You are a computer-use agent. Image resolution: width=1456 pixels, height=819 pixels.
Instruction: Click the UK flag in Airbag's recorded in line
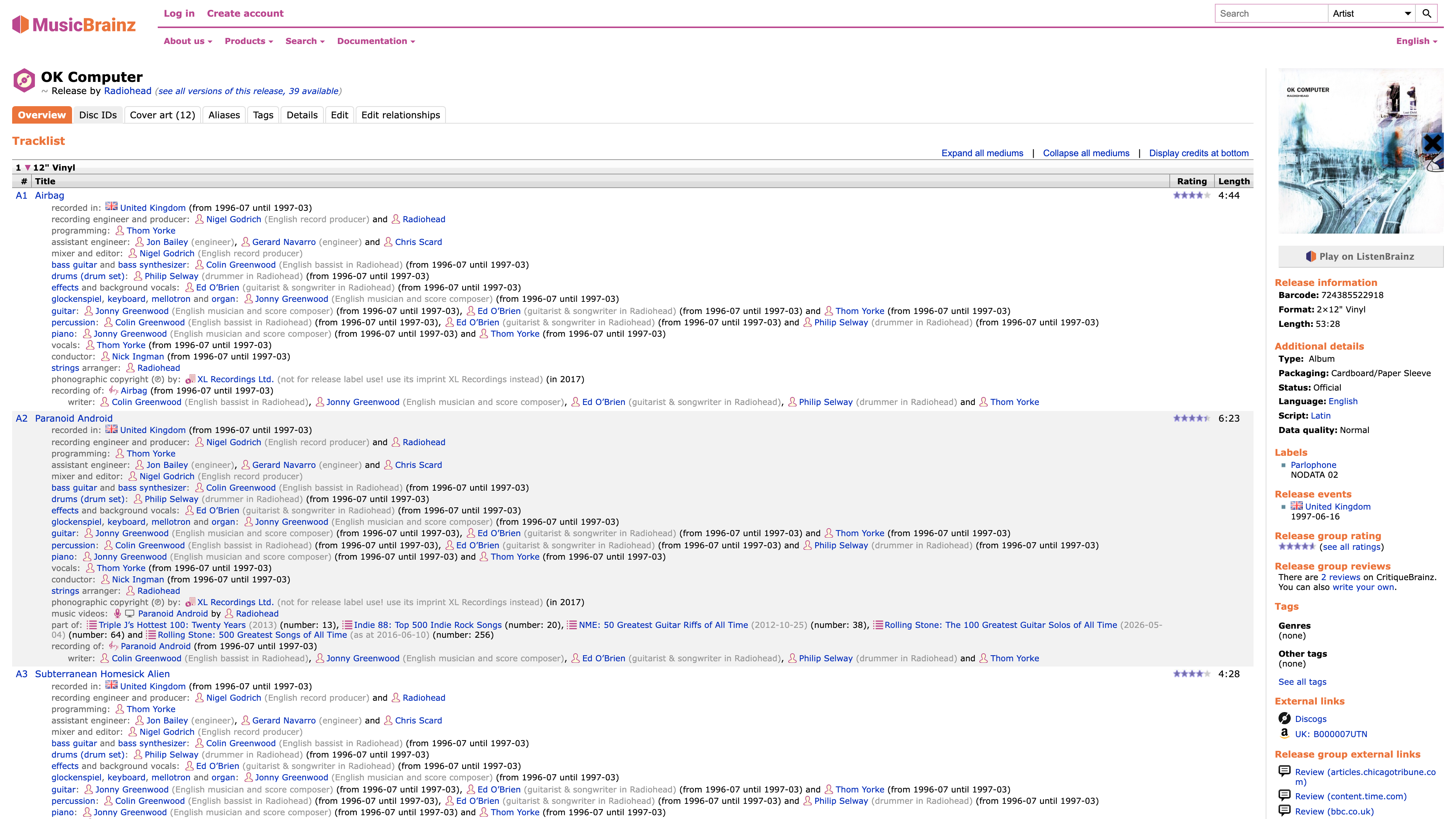pyautogui.click(x=111, y=206)
